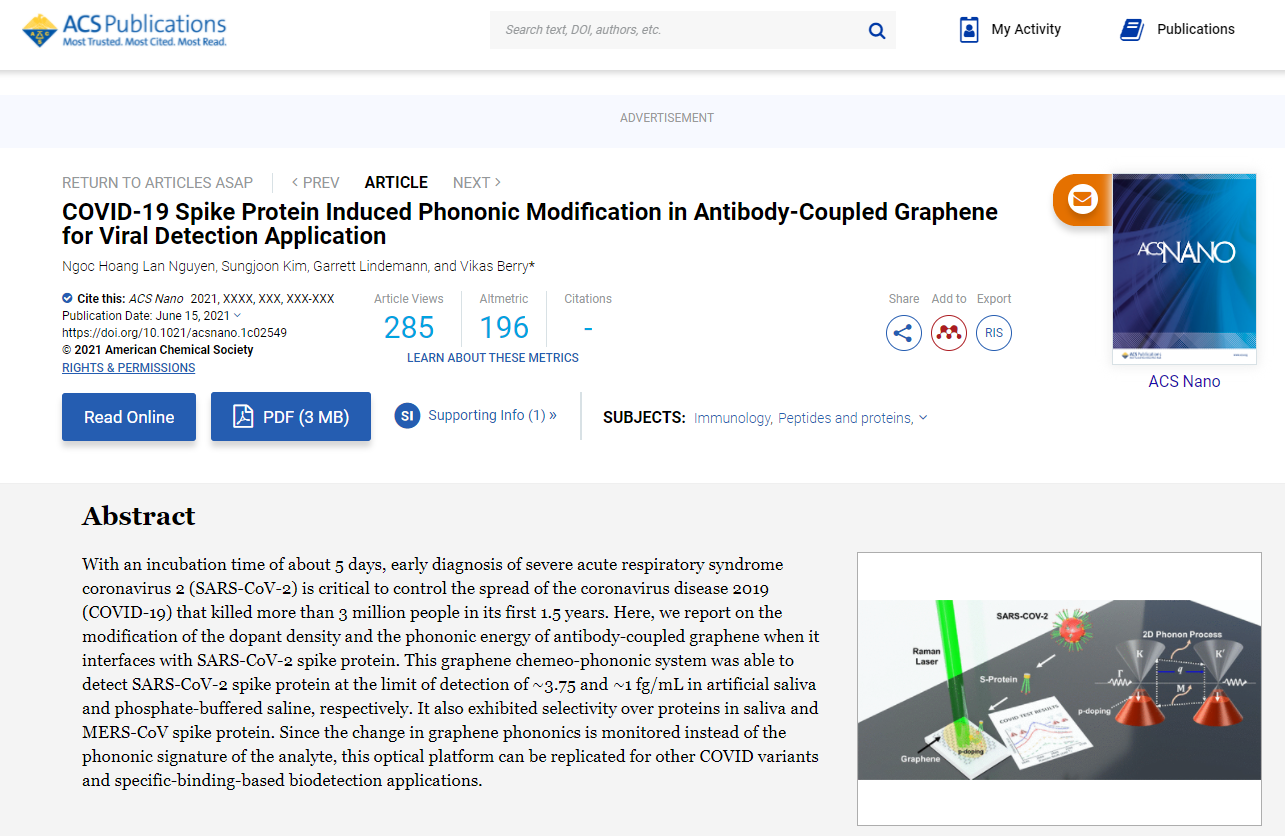Click the Share icon button
This screenshot has width=1285, height=836.
coord(904,333)
